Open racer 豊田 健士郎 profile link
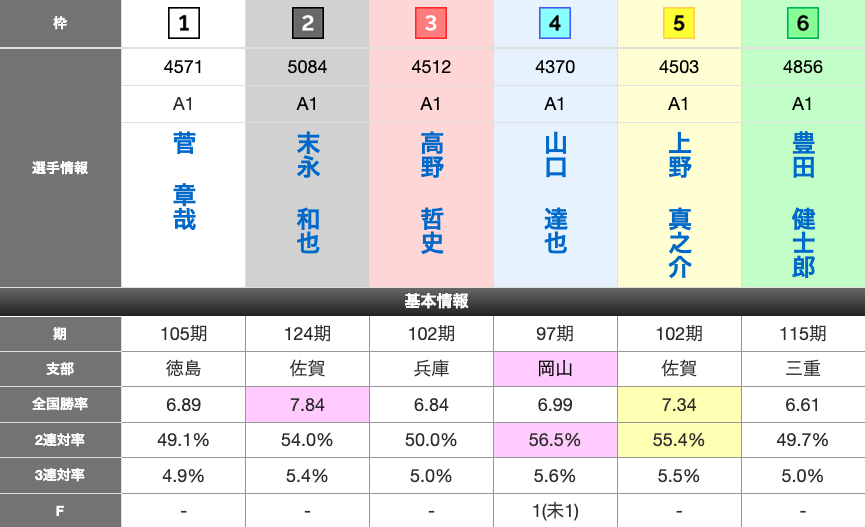Image resolution: width=865 pixels, height=527 pixels. pyautogui.click(x=802, y=205)
